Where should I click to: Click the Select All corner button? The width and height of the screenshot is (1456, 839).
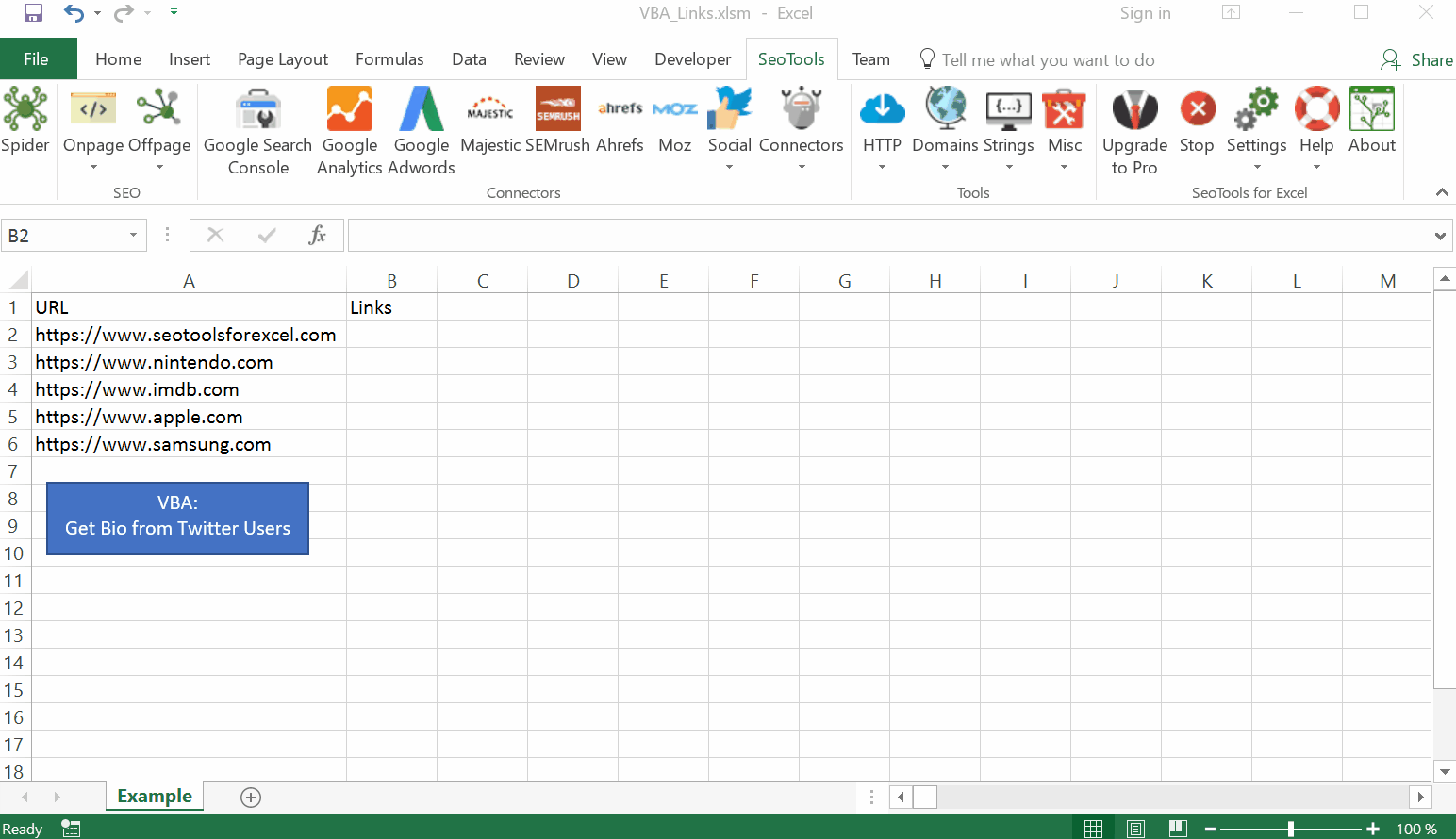[17, 281]
